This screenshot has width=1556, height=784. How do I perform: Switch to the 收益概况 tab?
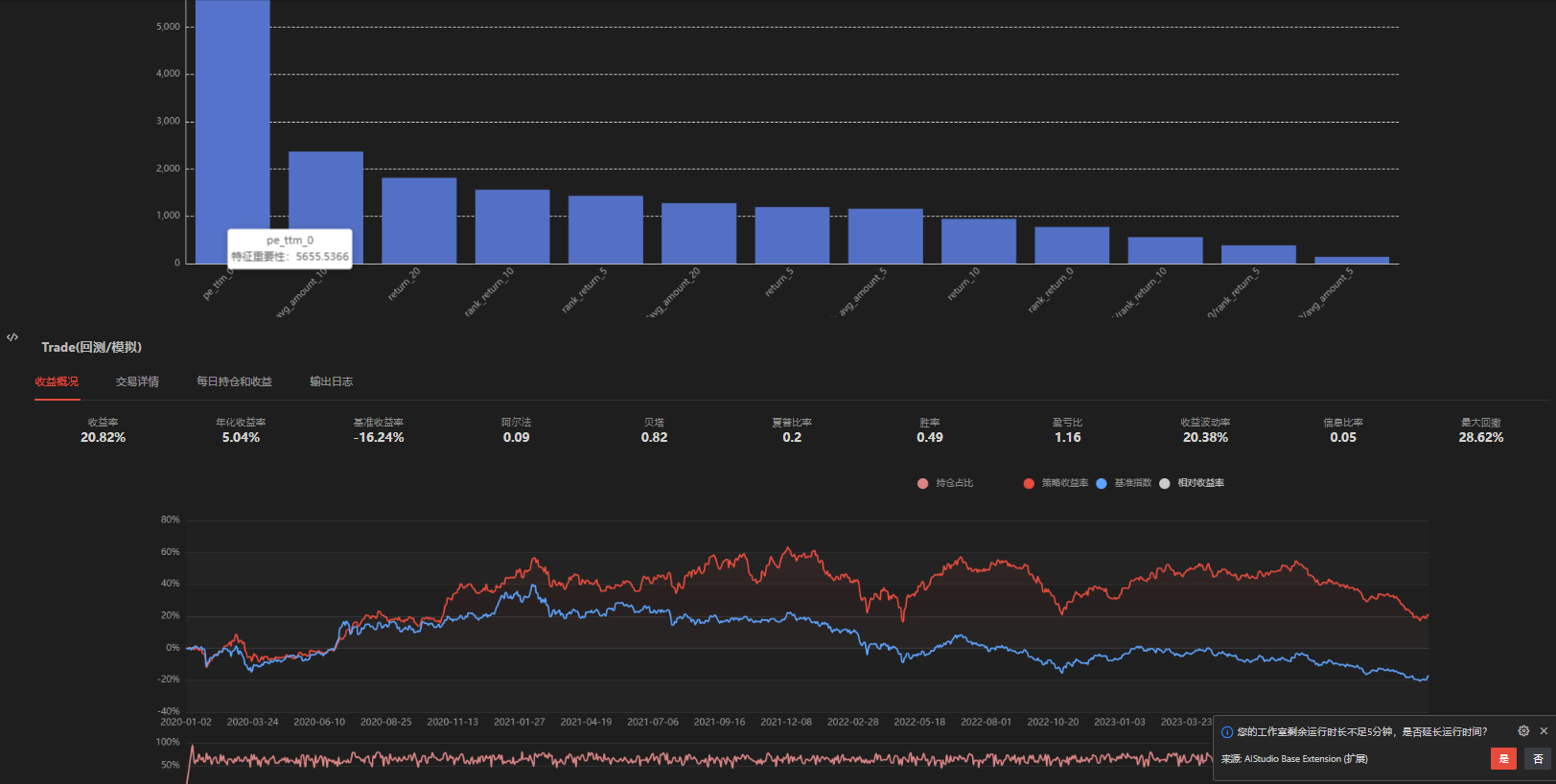coord(57,381)
